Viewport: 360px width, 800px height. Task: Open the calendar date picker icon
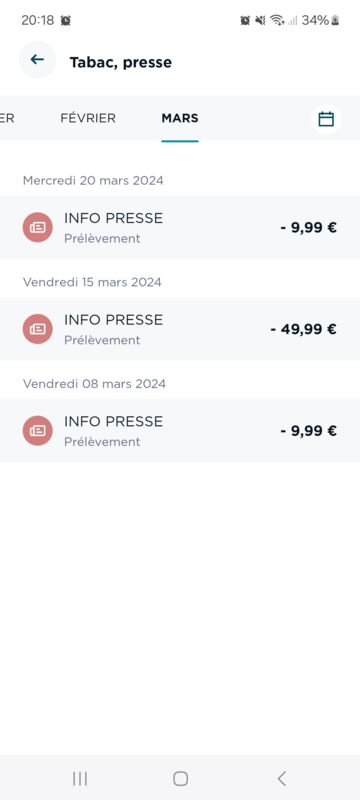[x=326, y=119]
